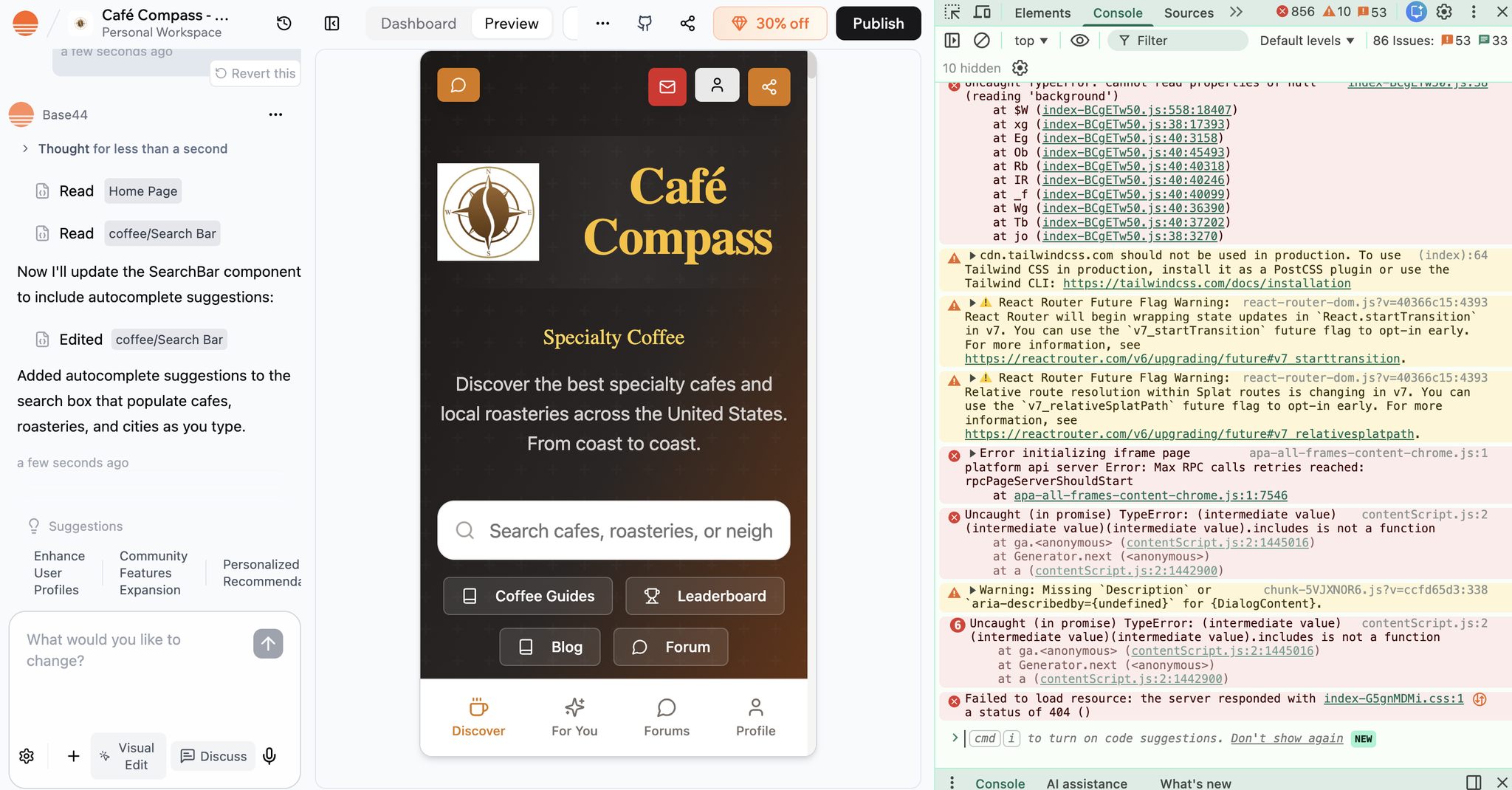The width and height of the screenshot is (1512, 790).
Task: Open version history clock icon
Action: pos(283,24)
